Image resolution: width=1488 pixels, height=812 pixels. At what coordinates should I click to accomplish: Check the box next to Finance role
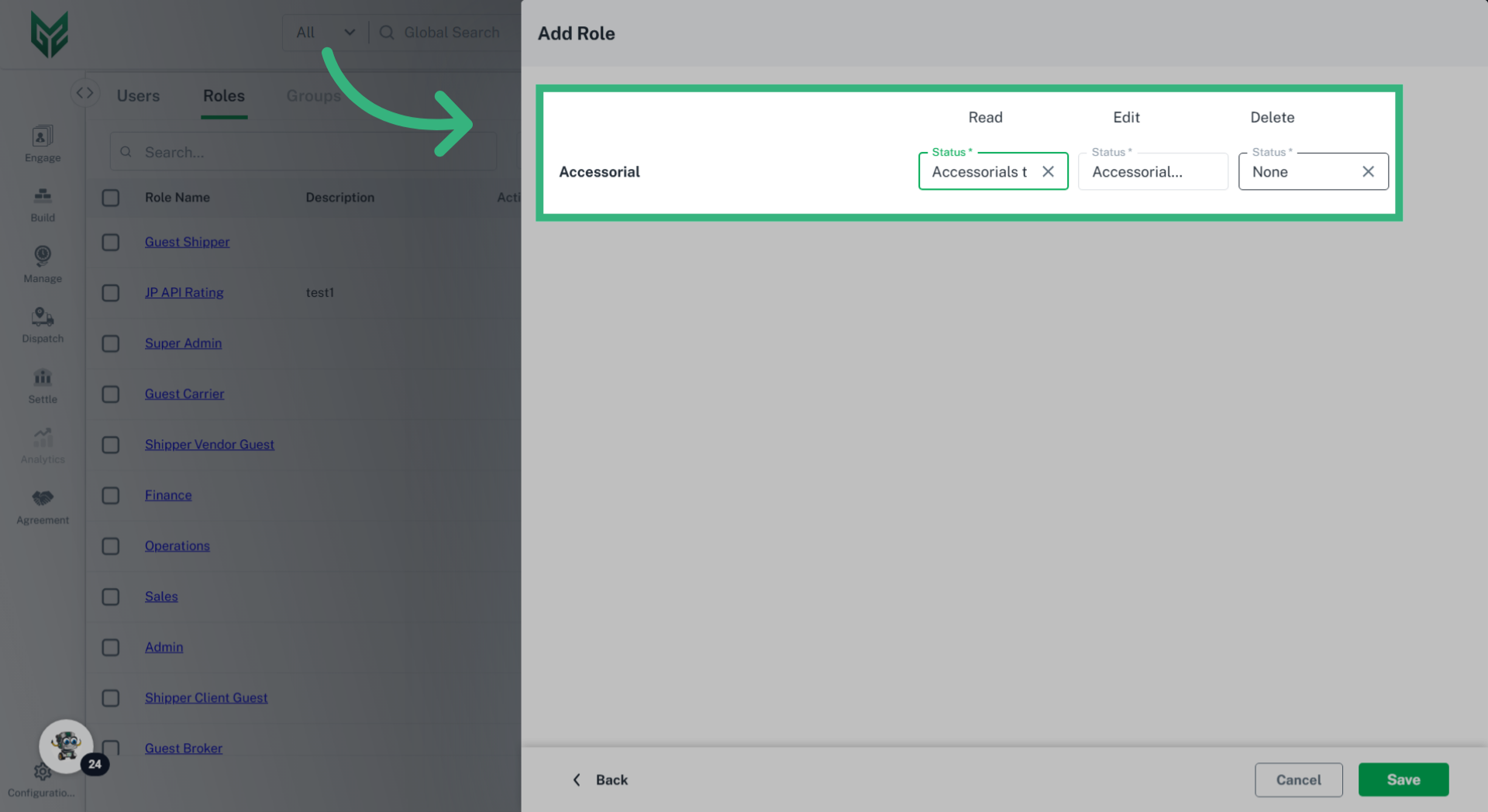tap(110, 495)
